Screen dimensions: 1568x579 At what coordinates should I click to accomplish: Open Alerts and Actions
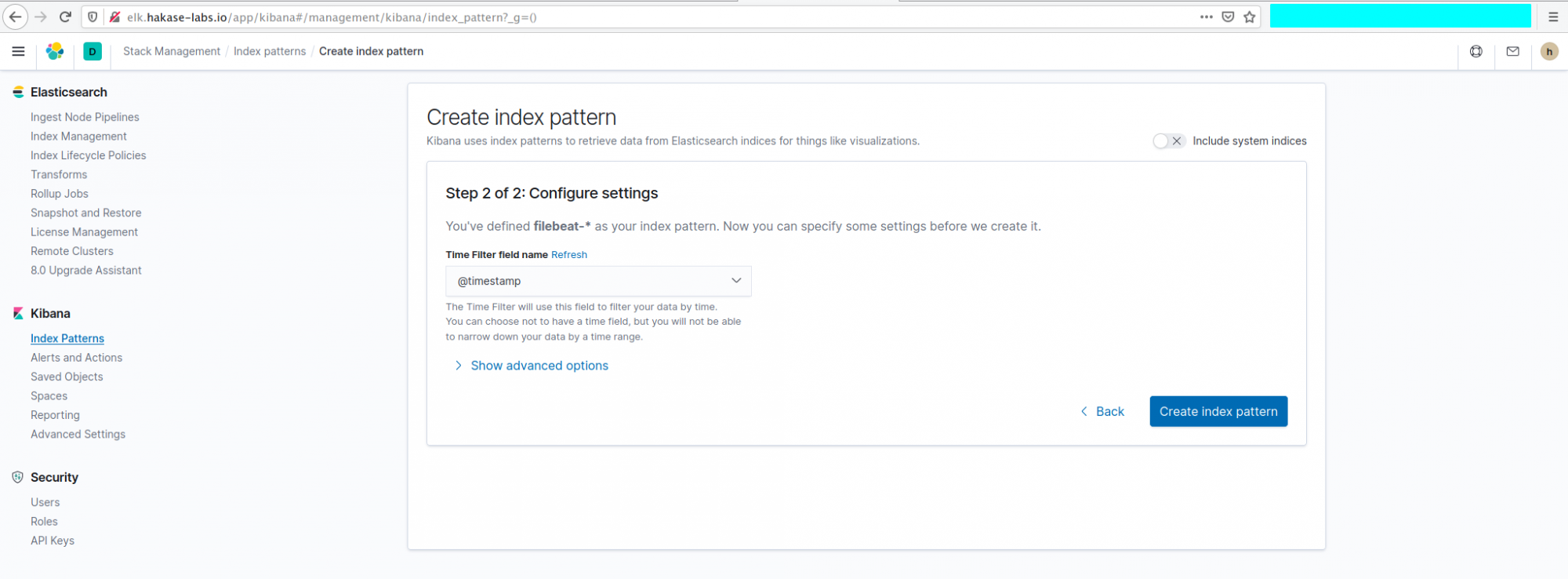click(77, 358)
